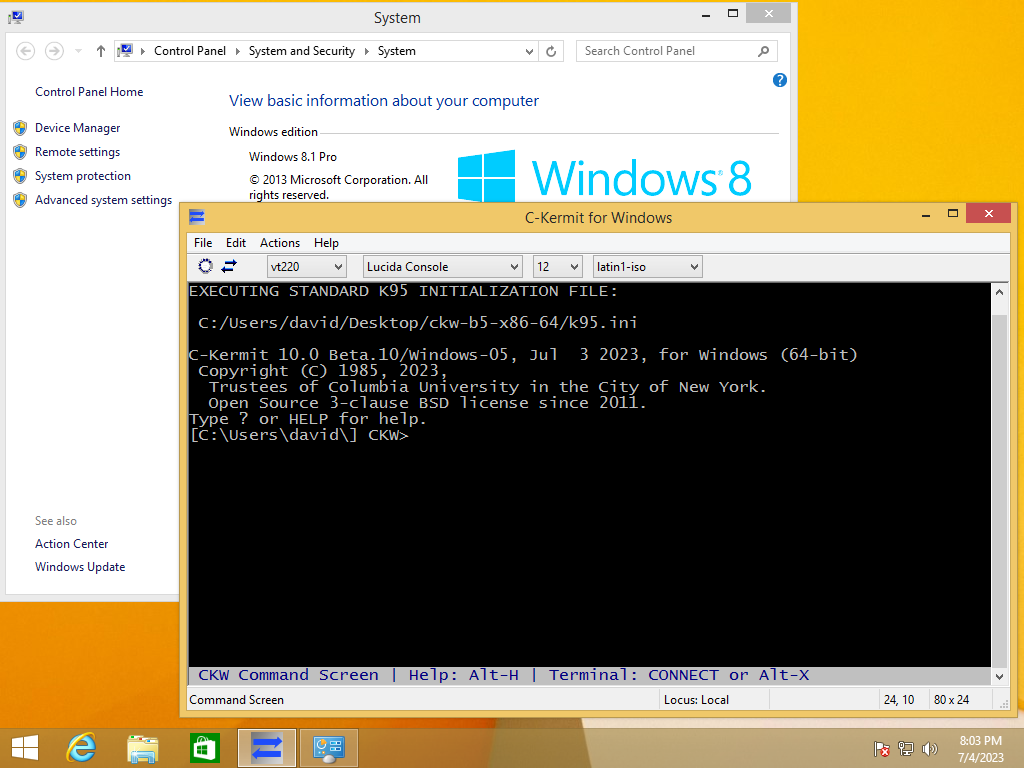Viewport: 1024px width, 768px height.
Task: Click the Refresh button in address bar
Action: (x=551, y=51)
